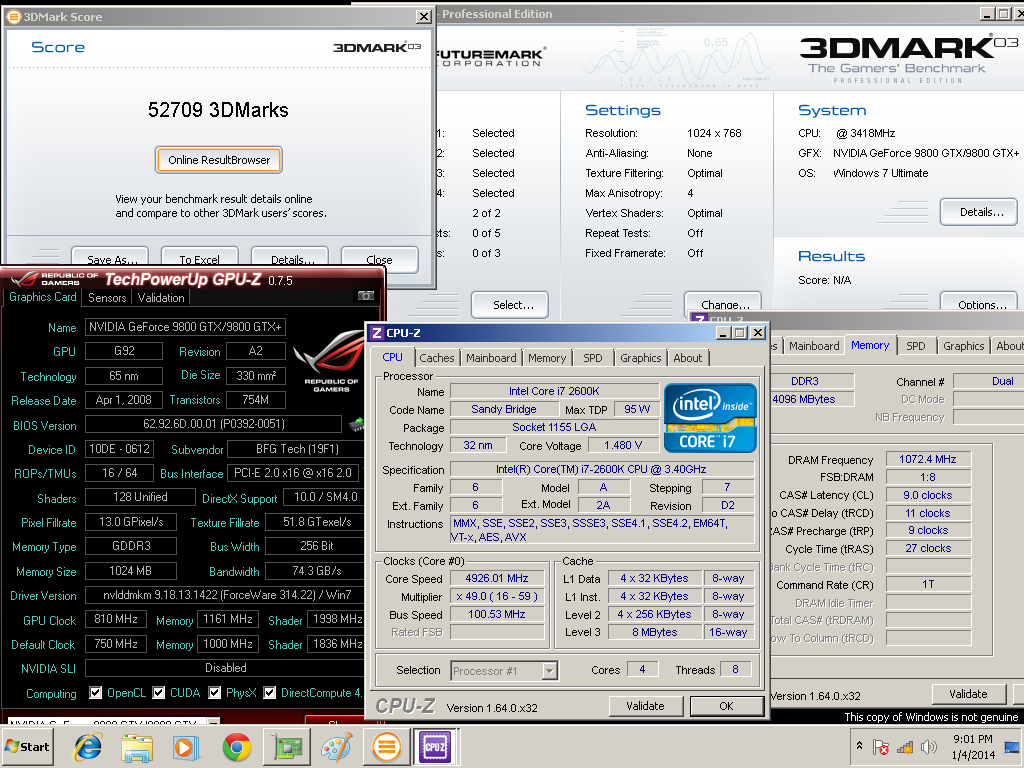Click the CPU-Z title bar Z icon
1024x768 pixels.
(377, 333)
